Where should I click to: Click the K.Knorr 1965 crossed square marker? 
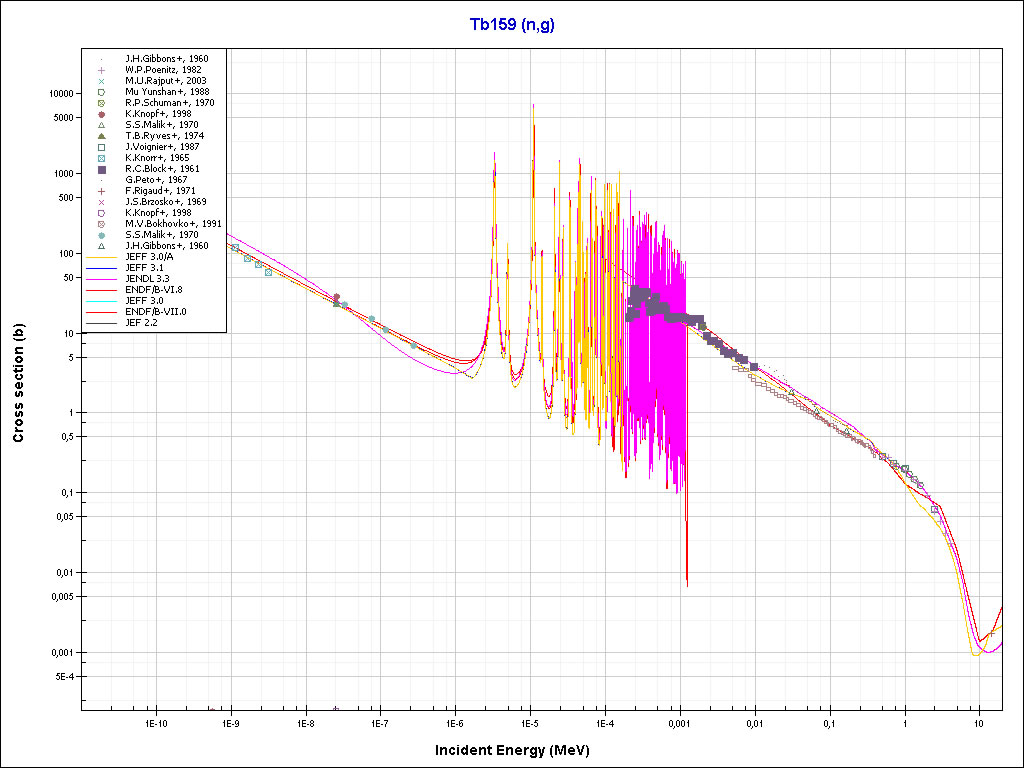pyautogui.click(x=101, y=158)
